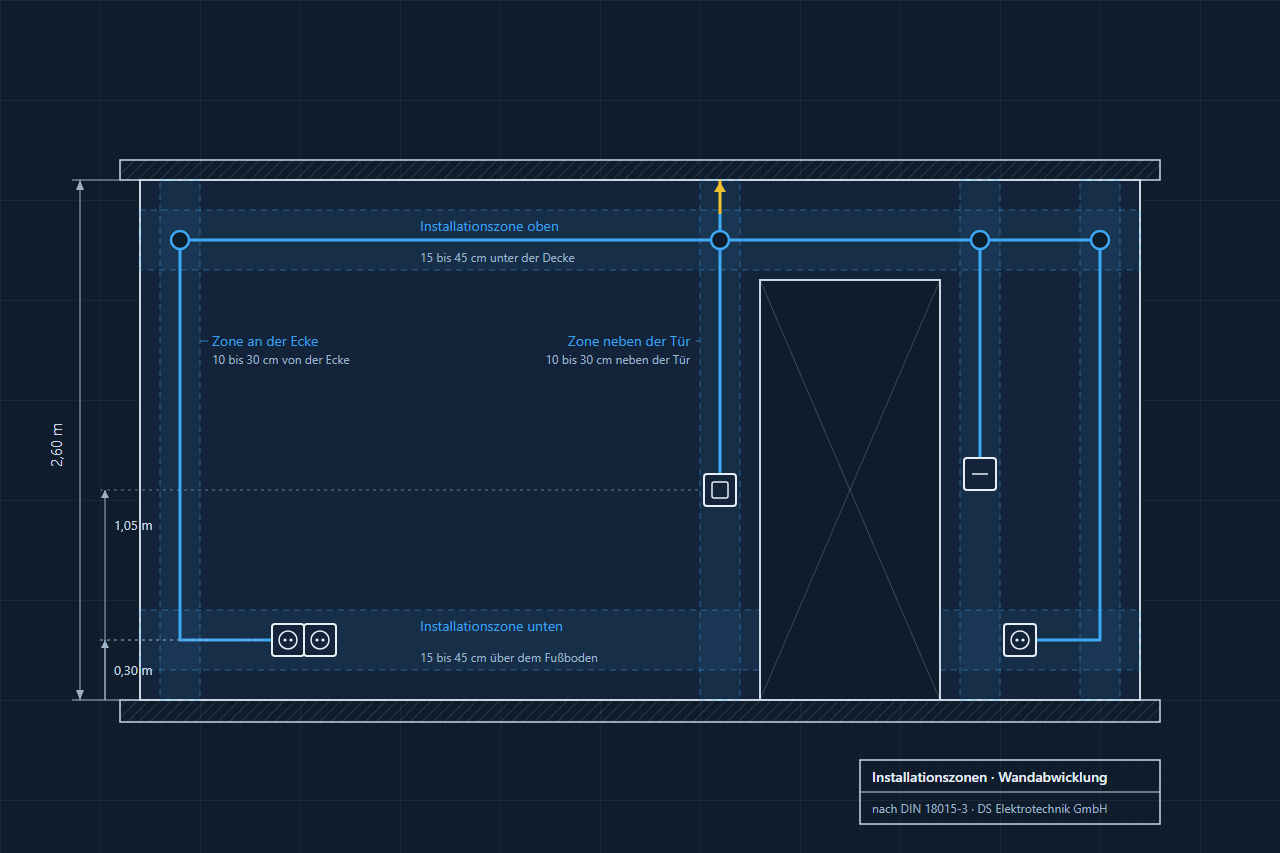
Task: Select the single socket right of the door
Action: coord(1020,640)
